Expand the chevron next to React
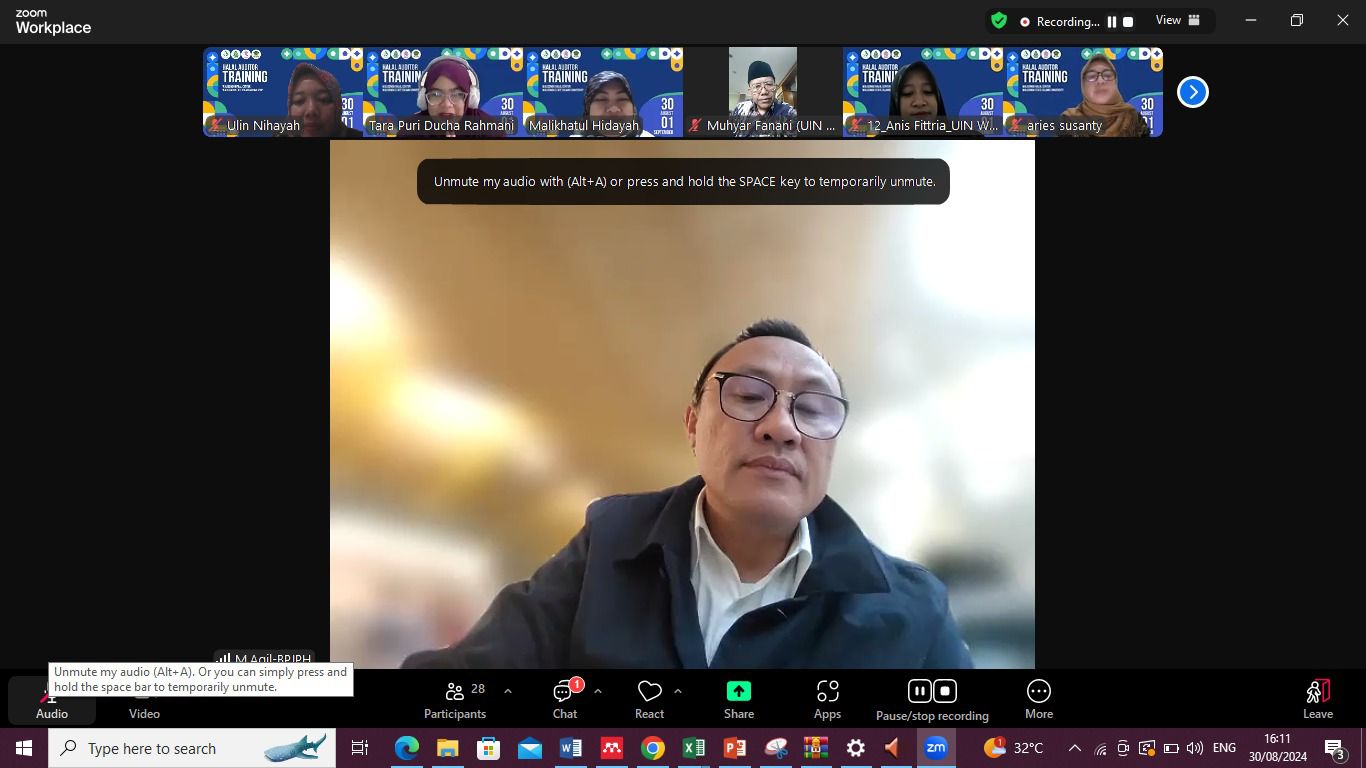 click(x=678, y=691)
